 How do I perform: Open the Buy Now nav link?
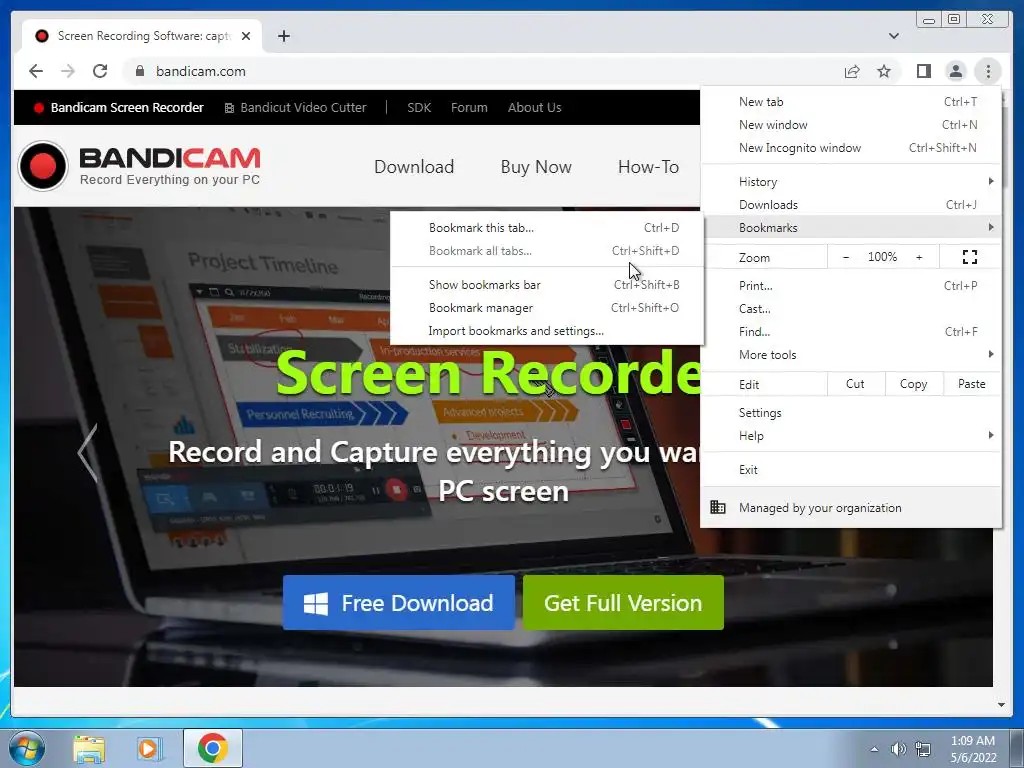tap(536, 167)
